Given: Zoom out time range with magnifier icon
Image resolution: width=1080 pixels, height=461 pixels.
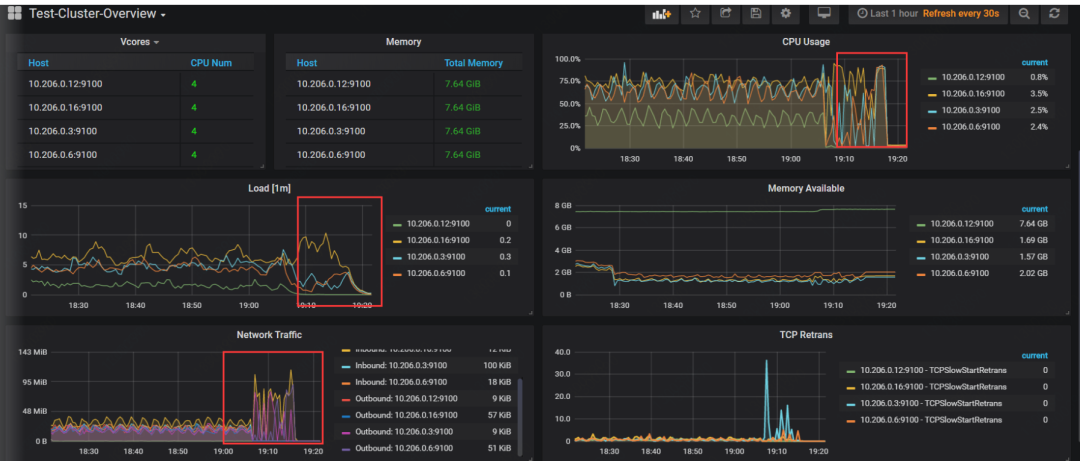Looking at the screenshot, I should pos(1024,14).
